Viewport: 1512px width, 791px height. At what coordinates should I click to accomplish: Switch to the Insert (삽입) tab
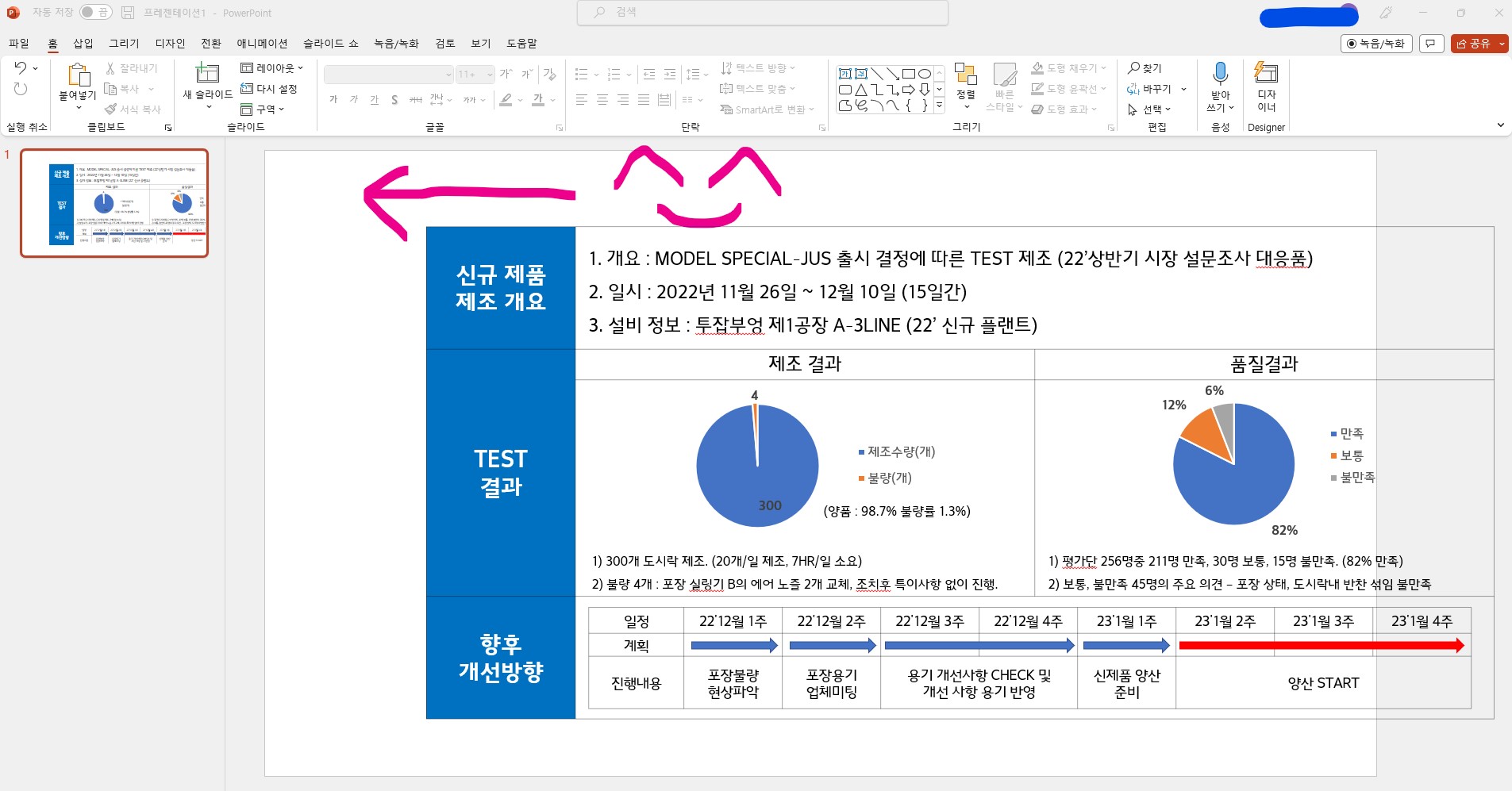point(83,44)
